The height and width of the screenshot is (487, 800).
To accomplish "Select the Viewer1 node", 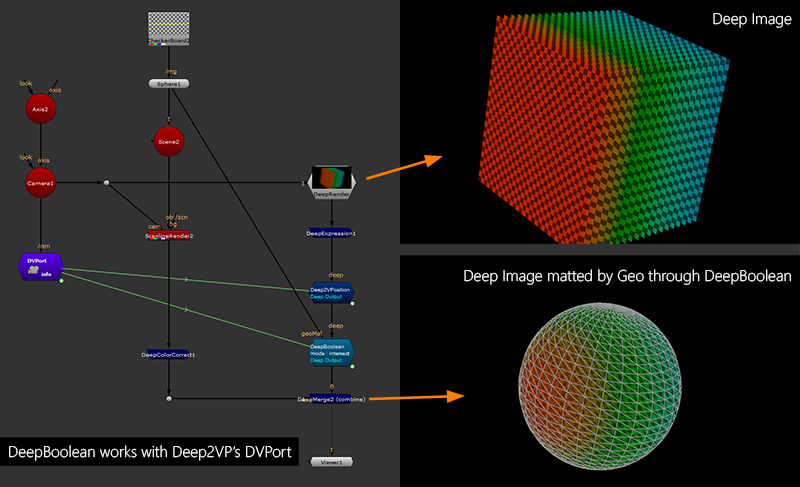I will [x=330, y=462].
